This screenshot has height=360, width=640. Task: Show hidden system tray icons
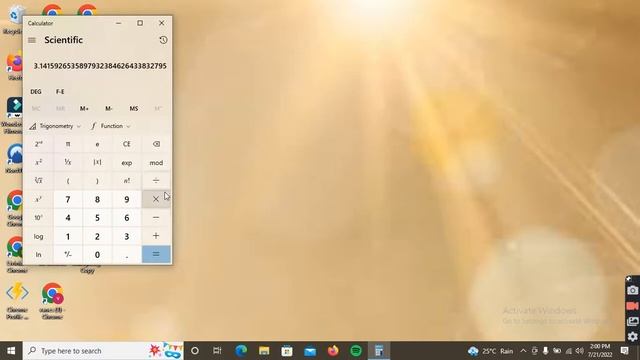(x=523, y=351)
